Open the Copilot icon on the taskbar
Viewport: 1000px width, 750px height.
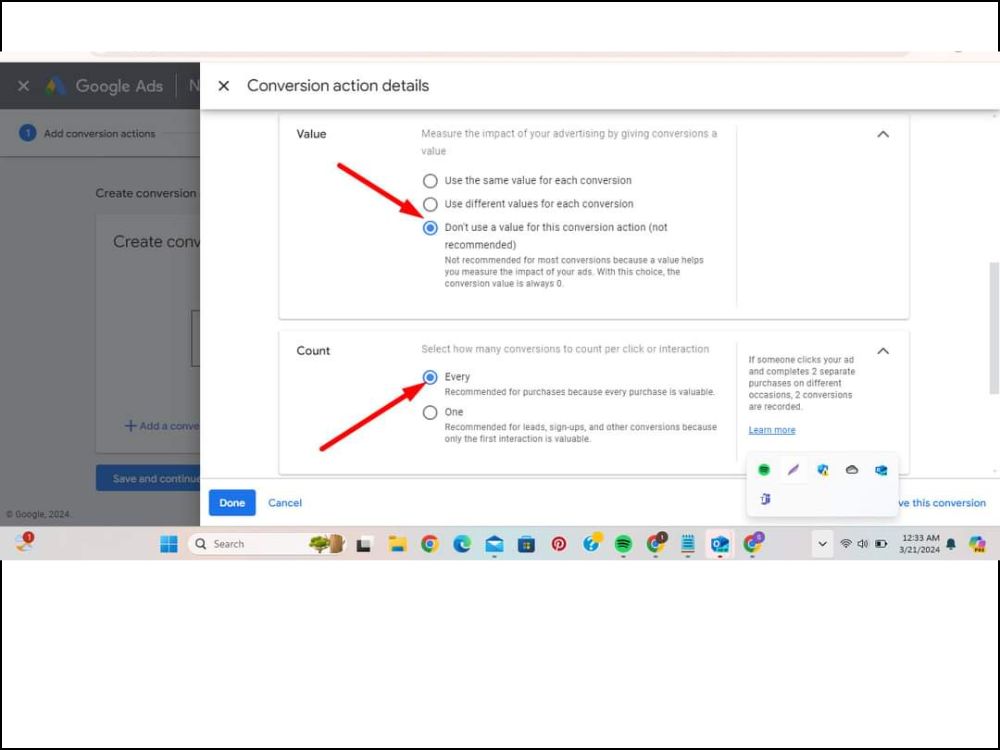click(976, 544)
